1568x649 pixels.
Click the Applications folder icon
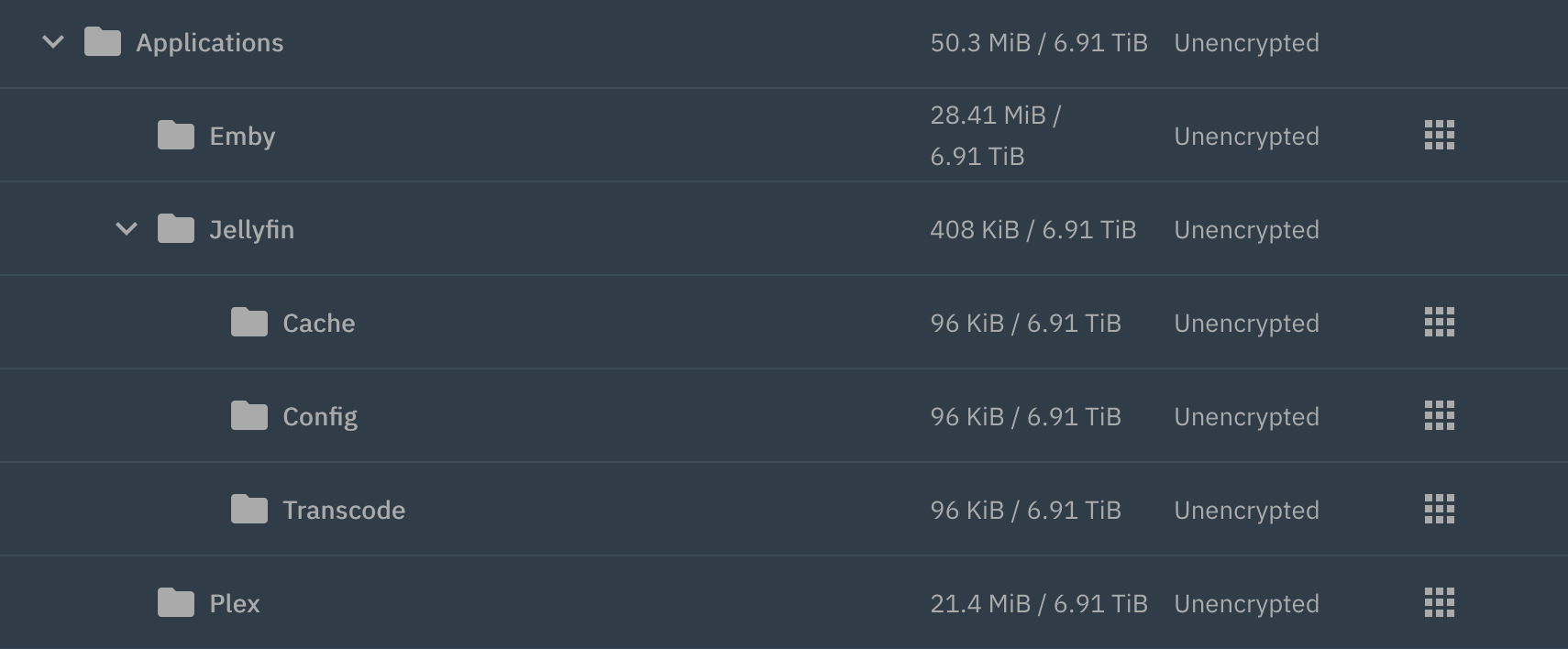coord(103,42)
